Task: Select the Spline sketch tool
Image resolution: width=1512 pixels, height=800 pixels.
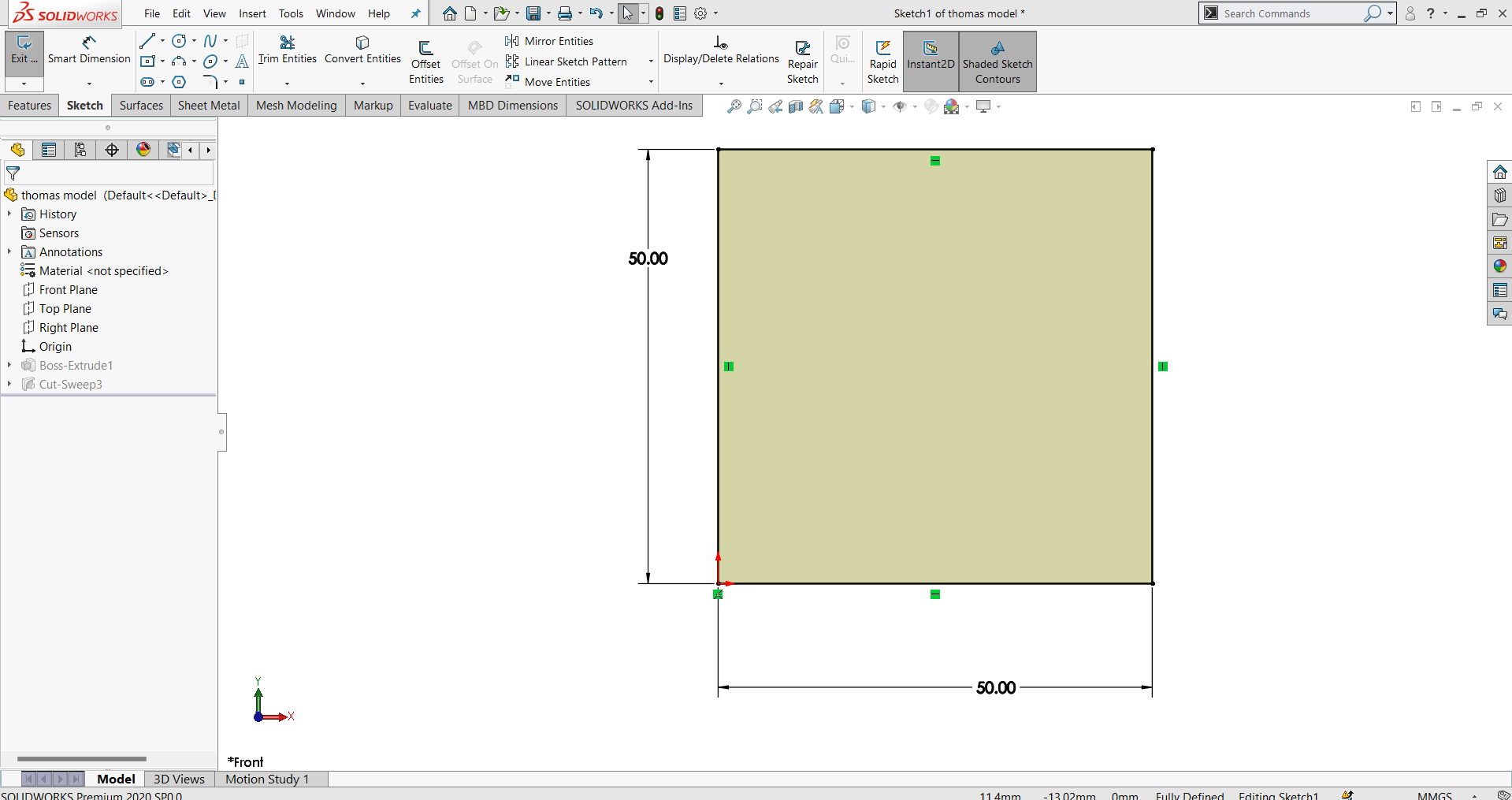Action: (210, 41)
